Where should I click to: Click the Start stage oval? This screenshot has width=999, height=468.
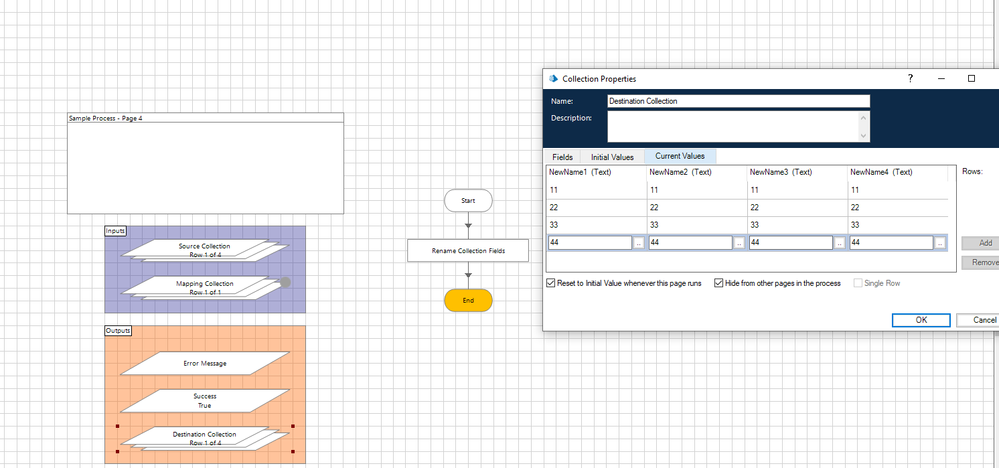468,201
